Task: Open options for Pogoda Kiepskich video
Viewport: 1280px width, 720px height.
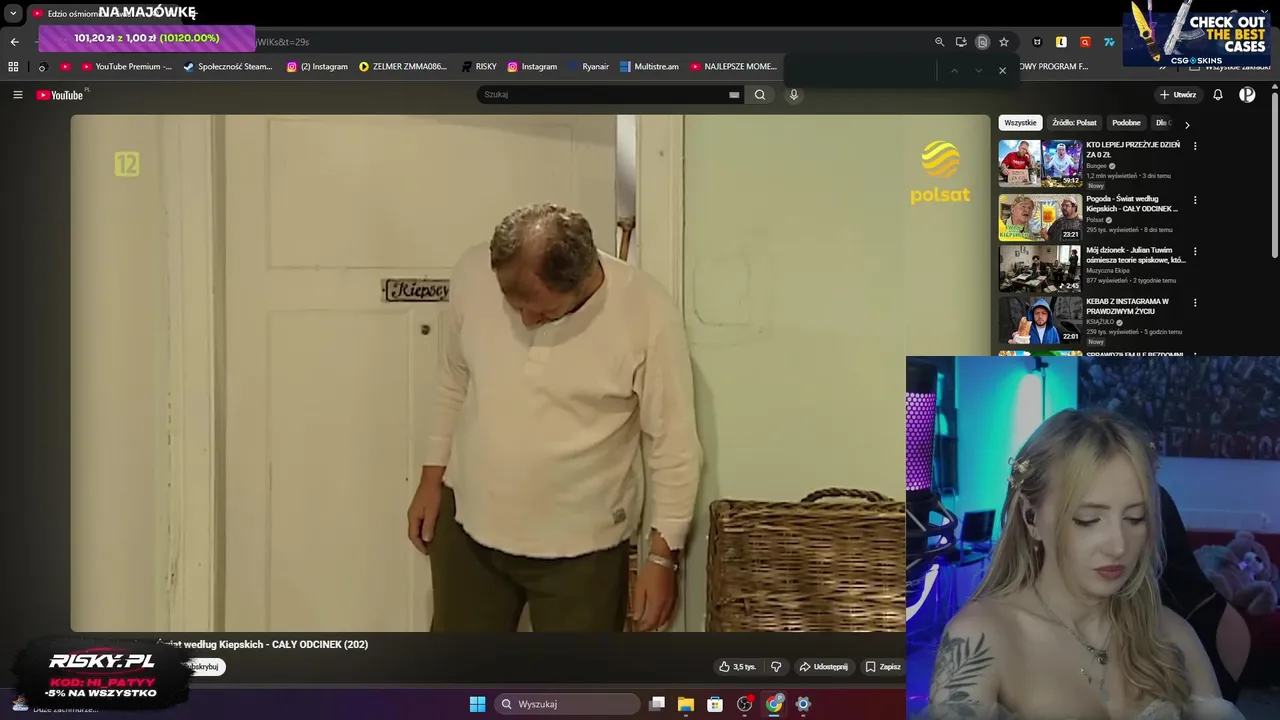Action: coord(1194,200)
